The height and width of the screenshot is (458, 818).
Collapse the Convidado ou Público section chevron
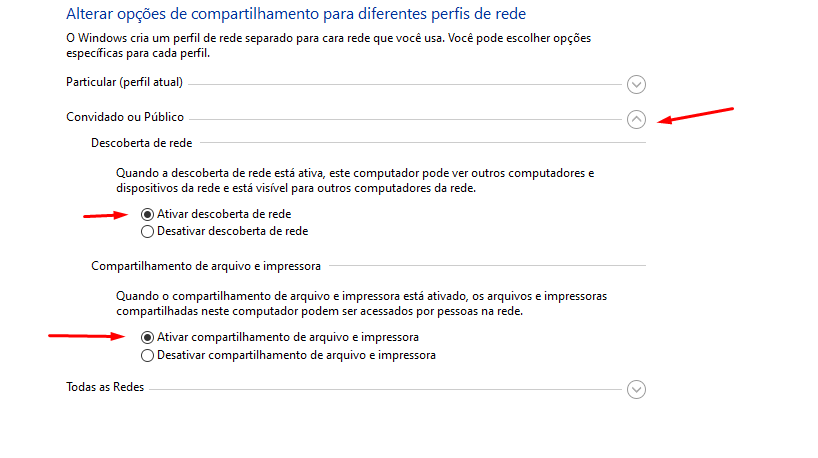tap(636, 119)
